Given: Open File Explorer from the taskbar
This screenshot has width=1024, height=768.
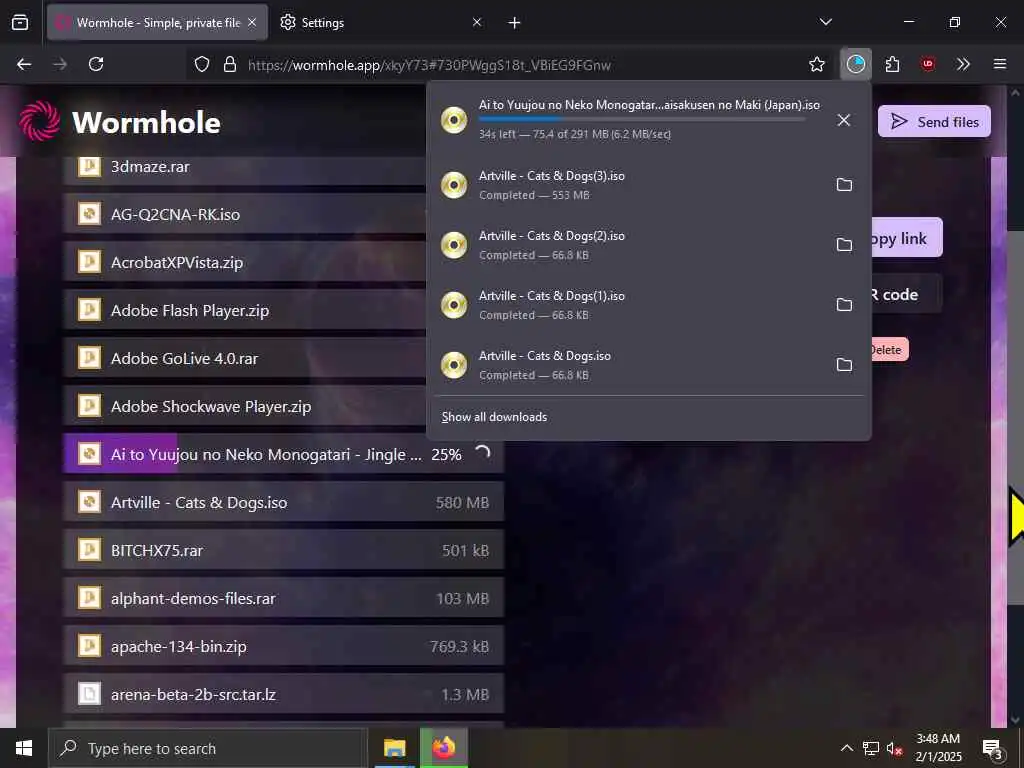Looking at the screenshot, I should [x=394, y=748].
